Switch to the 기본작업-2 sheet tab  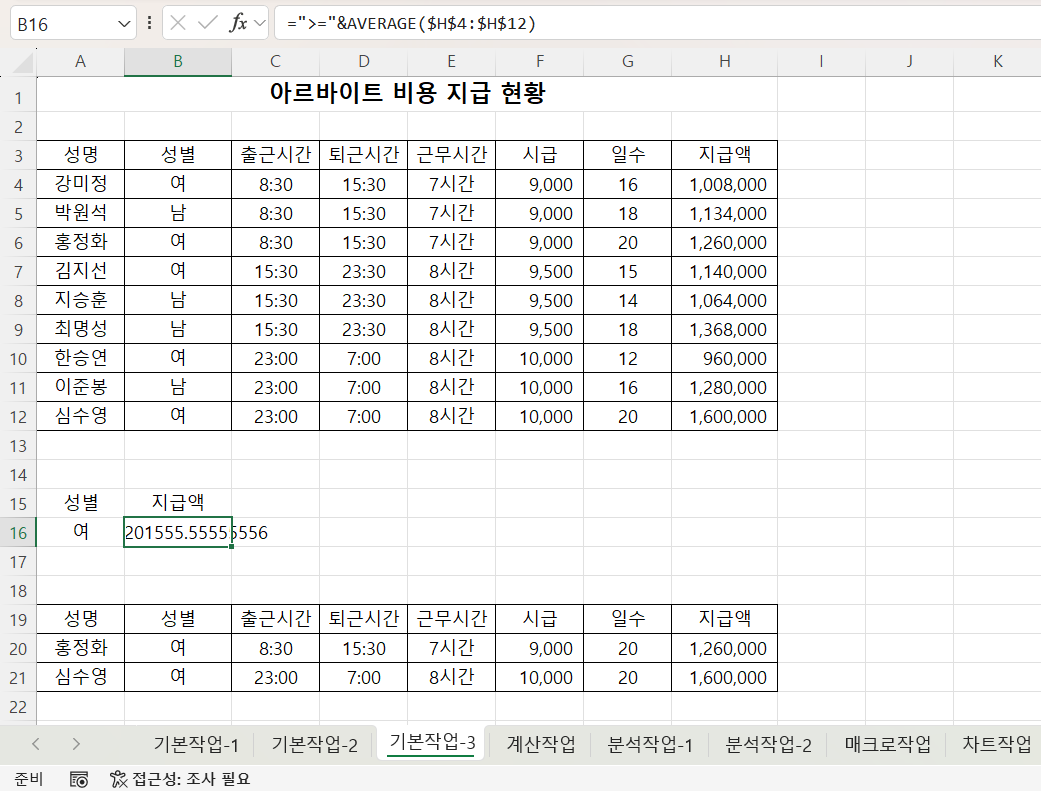[315, 745]
